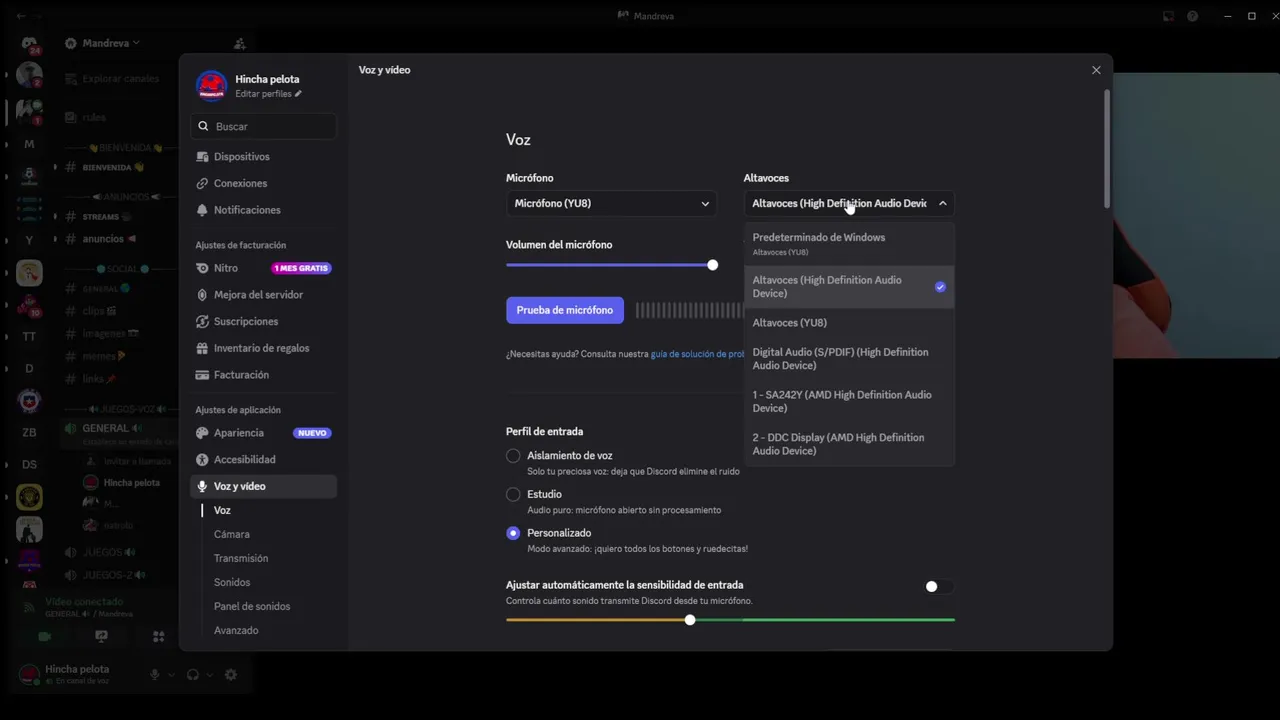Open Accesibilidad settings entry
Viewport: 1280px width, 720px height.
tap(263, 460)
